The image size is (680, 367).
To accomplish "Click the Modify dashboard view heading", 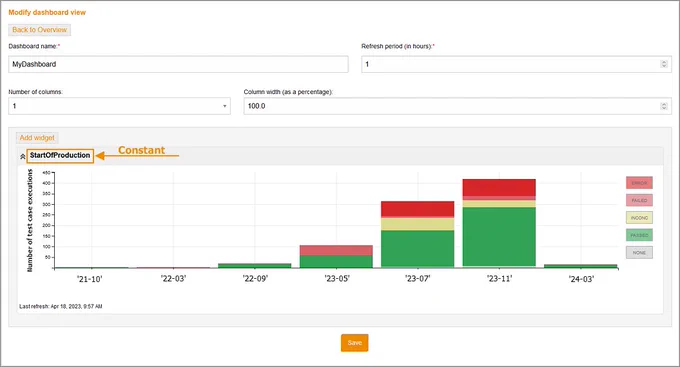I will [x=47, y=12].
